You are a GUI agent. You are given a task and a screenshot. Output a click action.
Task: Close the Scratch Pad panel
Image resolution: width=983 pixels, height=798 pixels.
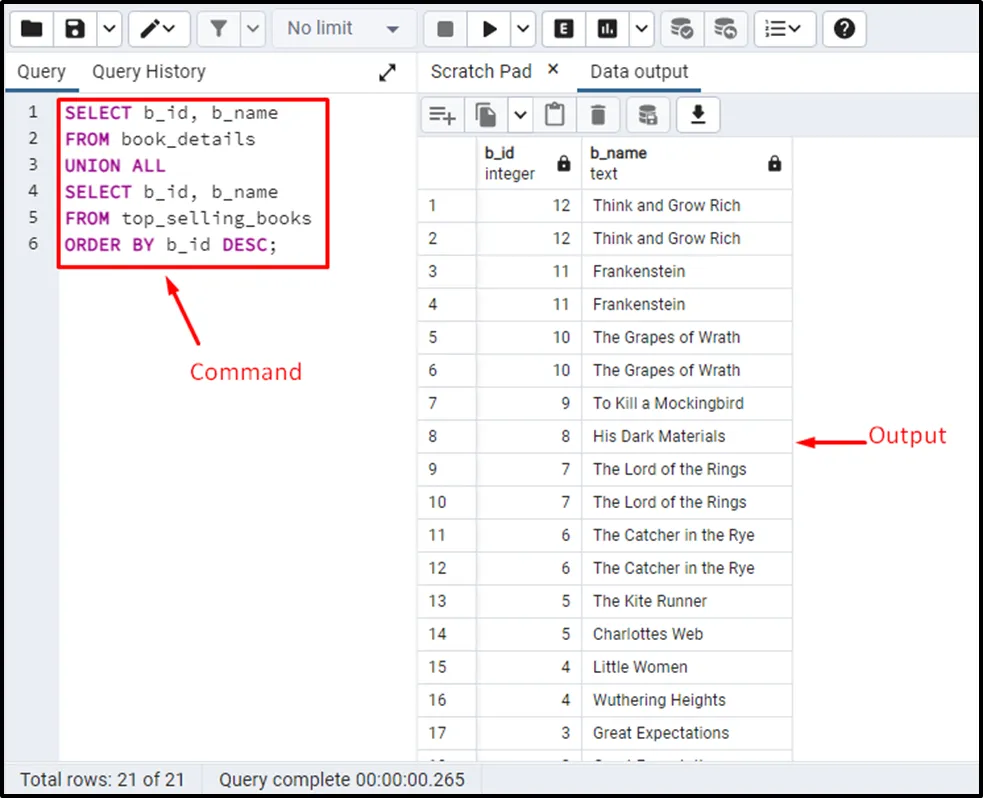pyautogui.click(x=553, y=70)
